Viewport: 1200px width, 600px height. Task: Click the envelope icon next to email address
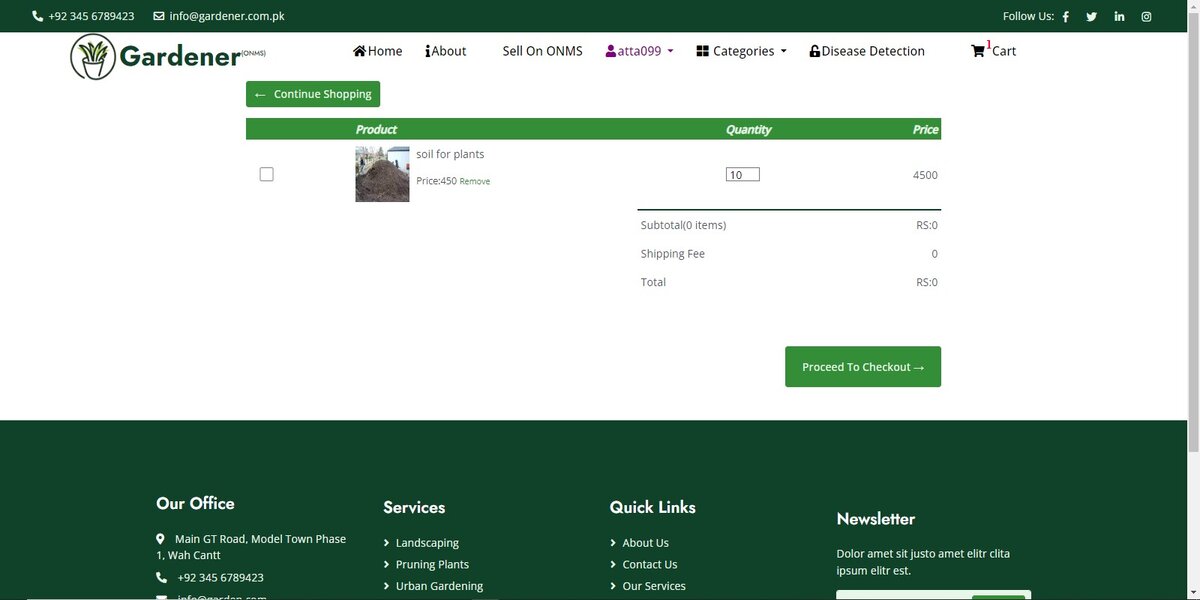pyautogui.click(x=157, y=16)
